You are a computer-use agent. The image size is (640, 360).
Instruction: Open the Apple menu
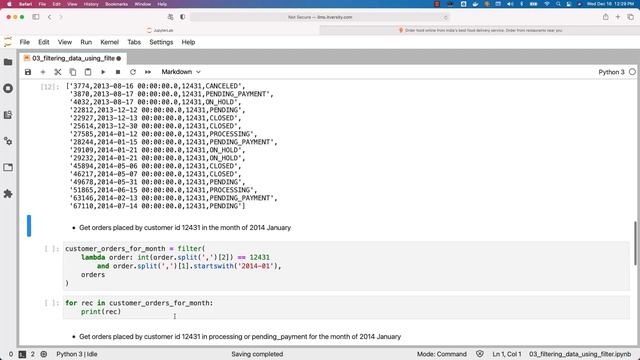[9, 4]
